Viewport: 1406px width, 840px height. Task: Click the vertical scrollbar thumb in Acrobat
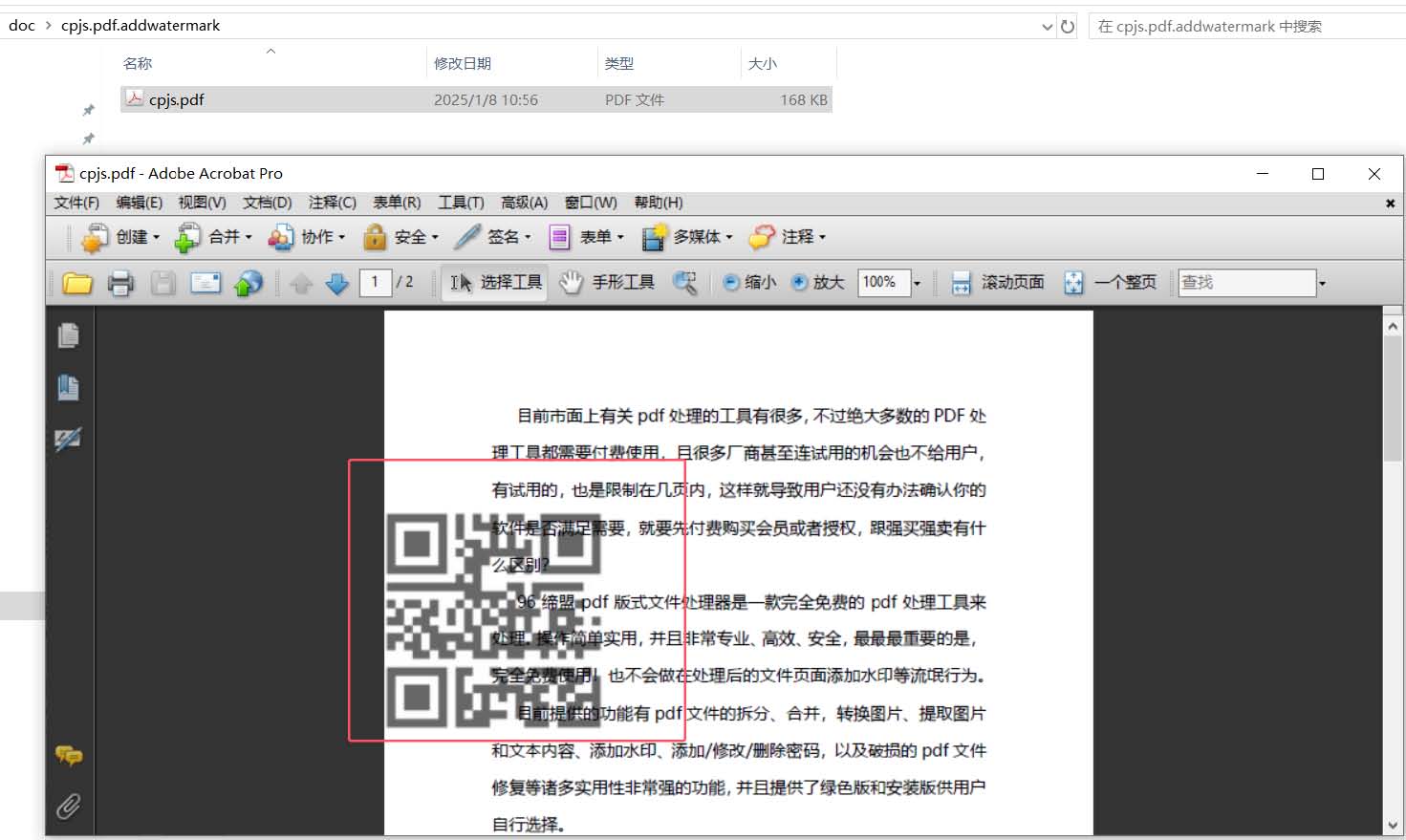(x=1393, y=398)
